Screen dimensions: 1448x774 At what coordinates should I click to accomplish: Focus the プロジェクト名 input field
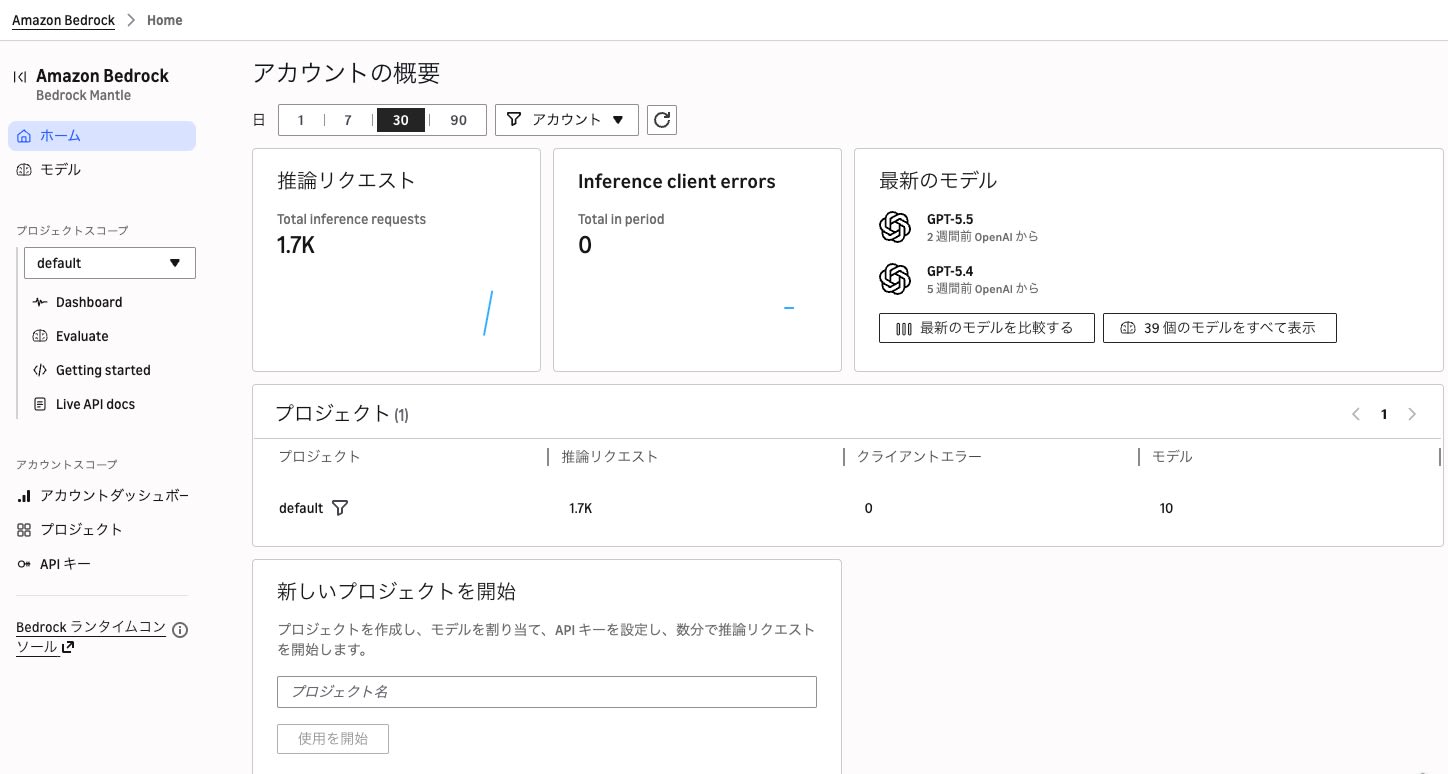click(547, 692)
